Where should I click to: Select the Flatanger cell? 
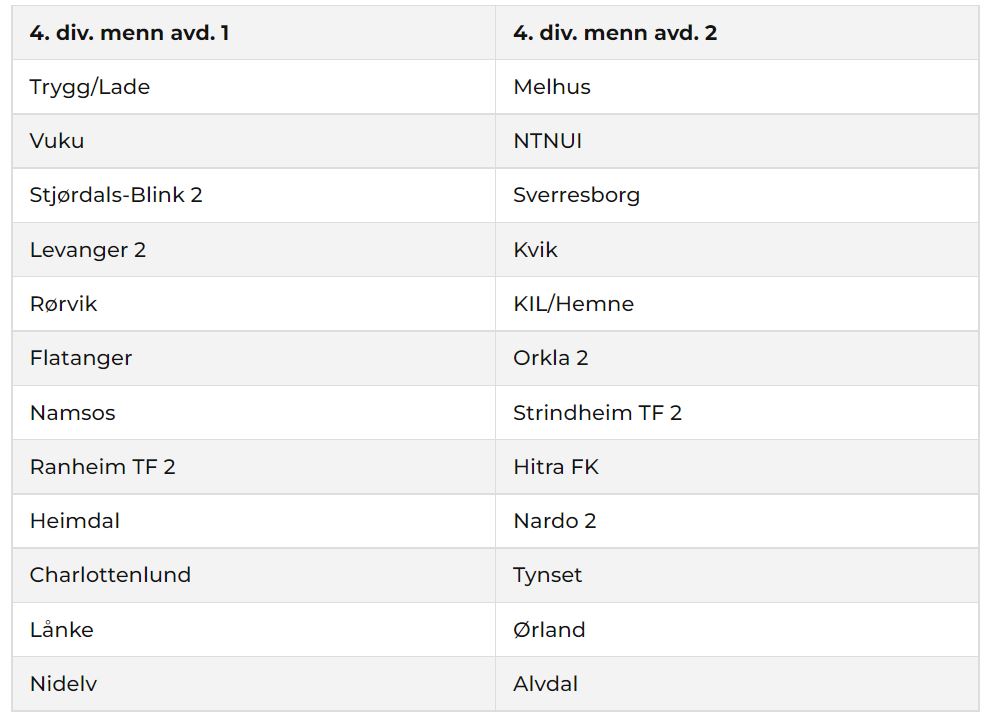81,358
